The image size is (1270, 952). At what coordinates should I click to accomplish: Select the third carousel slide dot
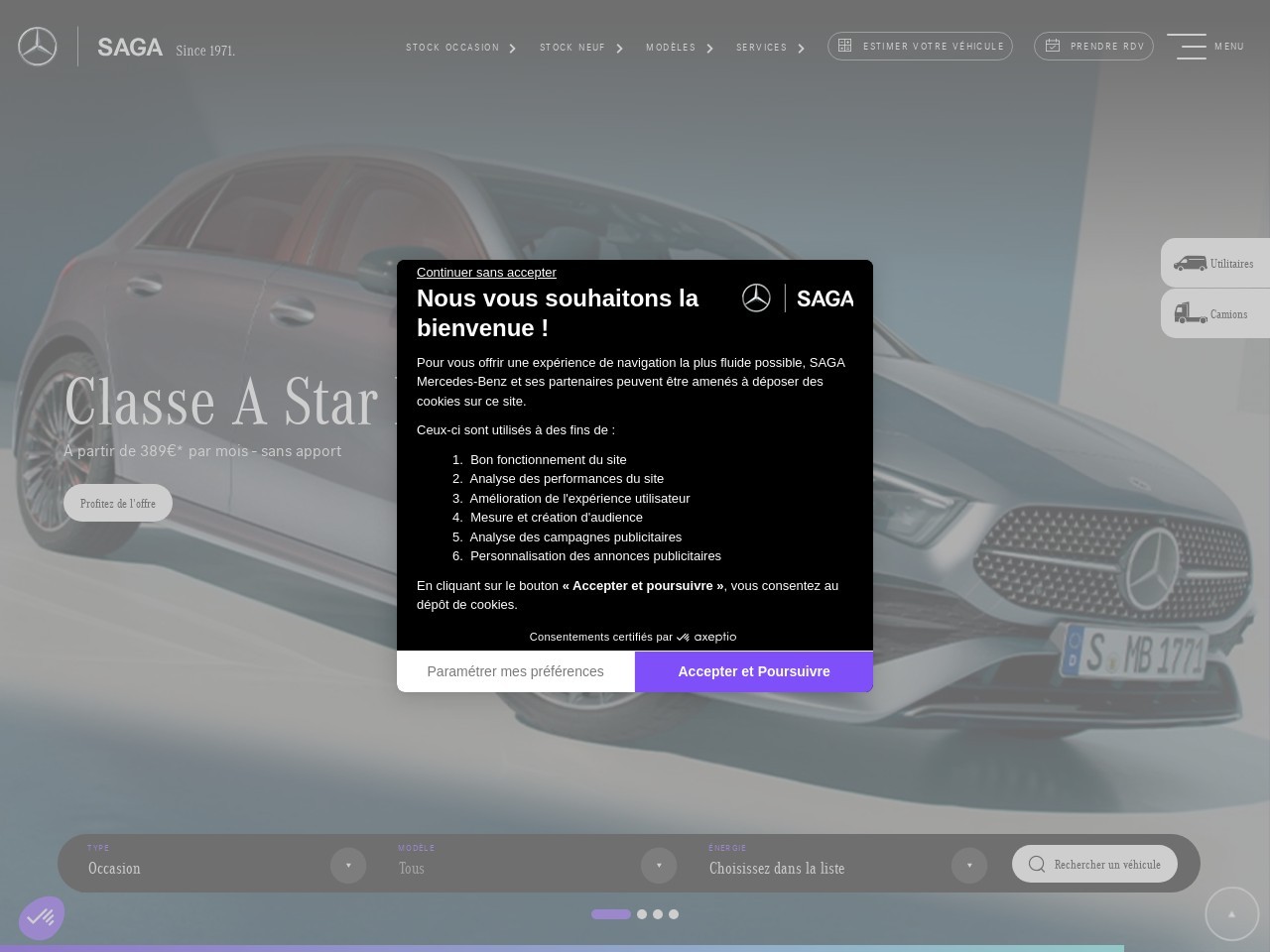click(x=658, y=914)
